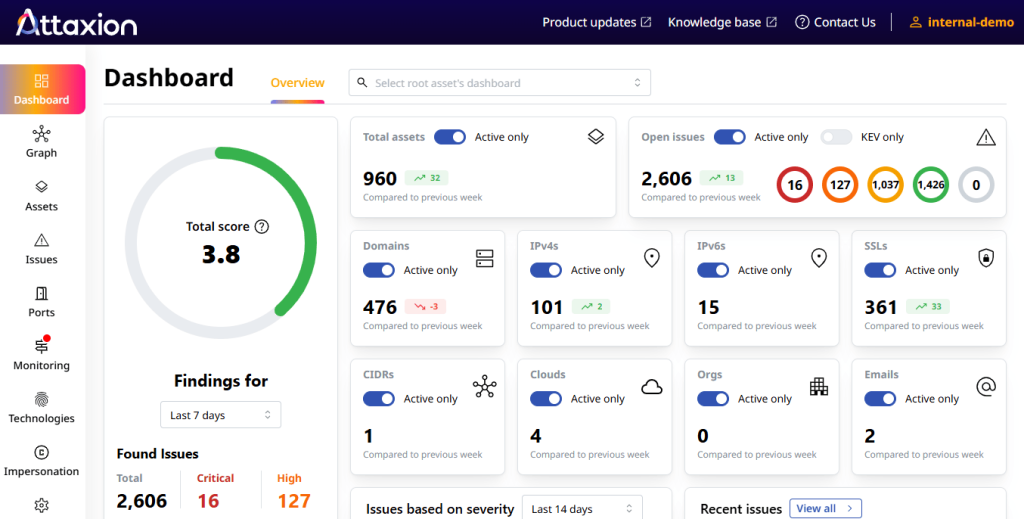This screenshot has width=1024, height=519.
Task: Click the CIDRs network node icon
Action: (x=485, y=386)
